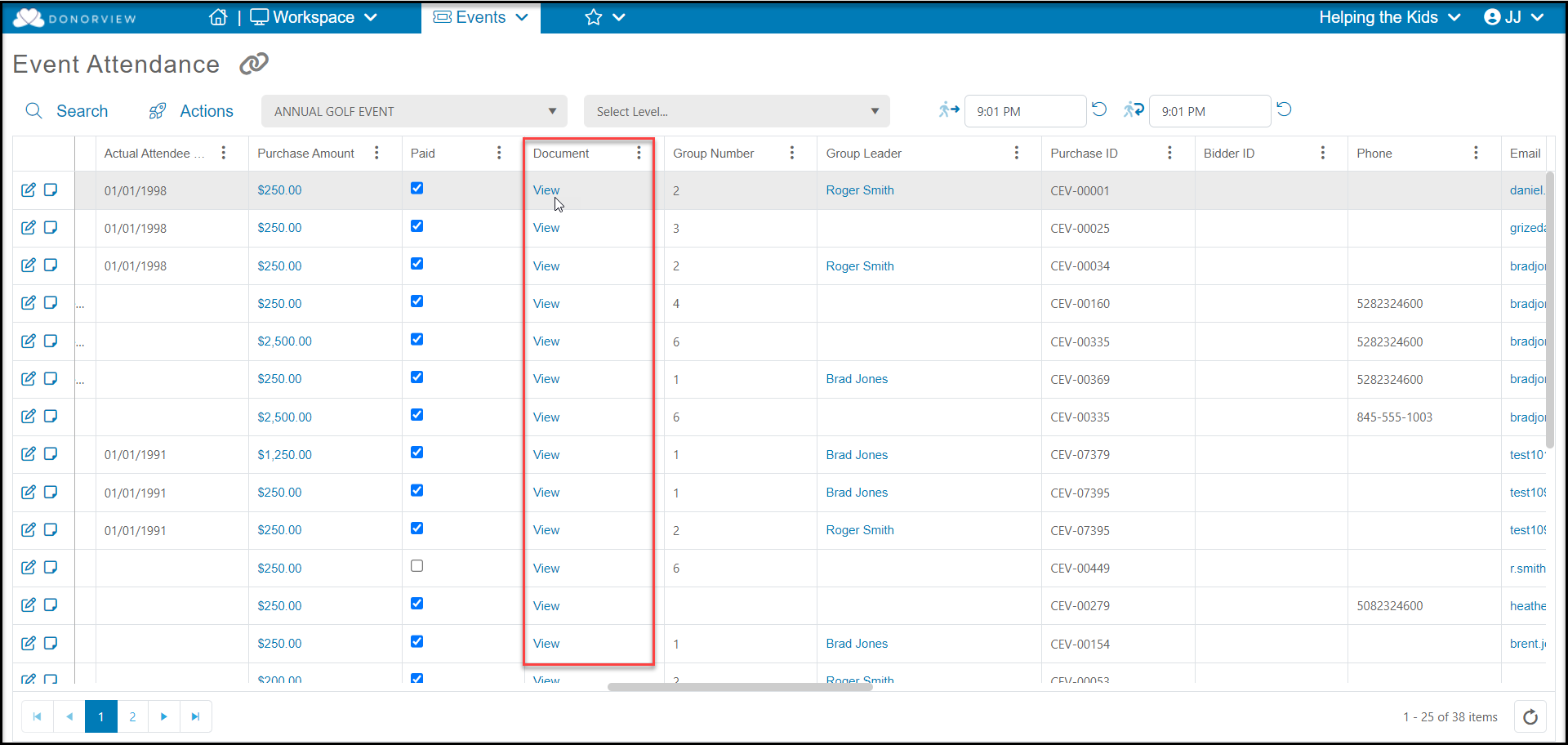Click the Actions link
This screenshot has height=745, width=1568.
[207, 111]
